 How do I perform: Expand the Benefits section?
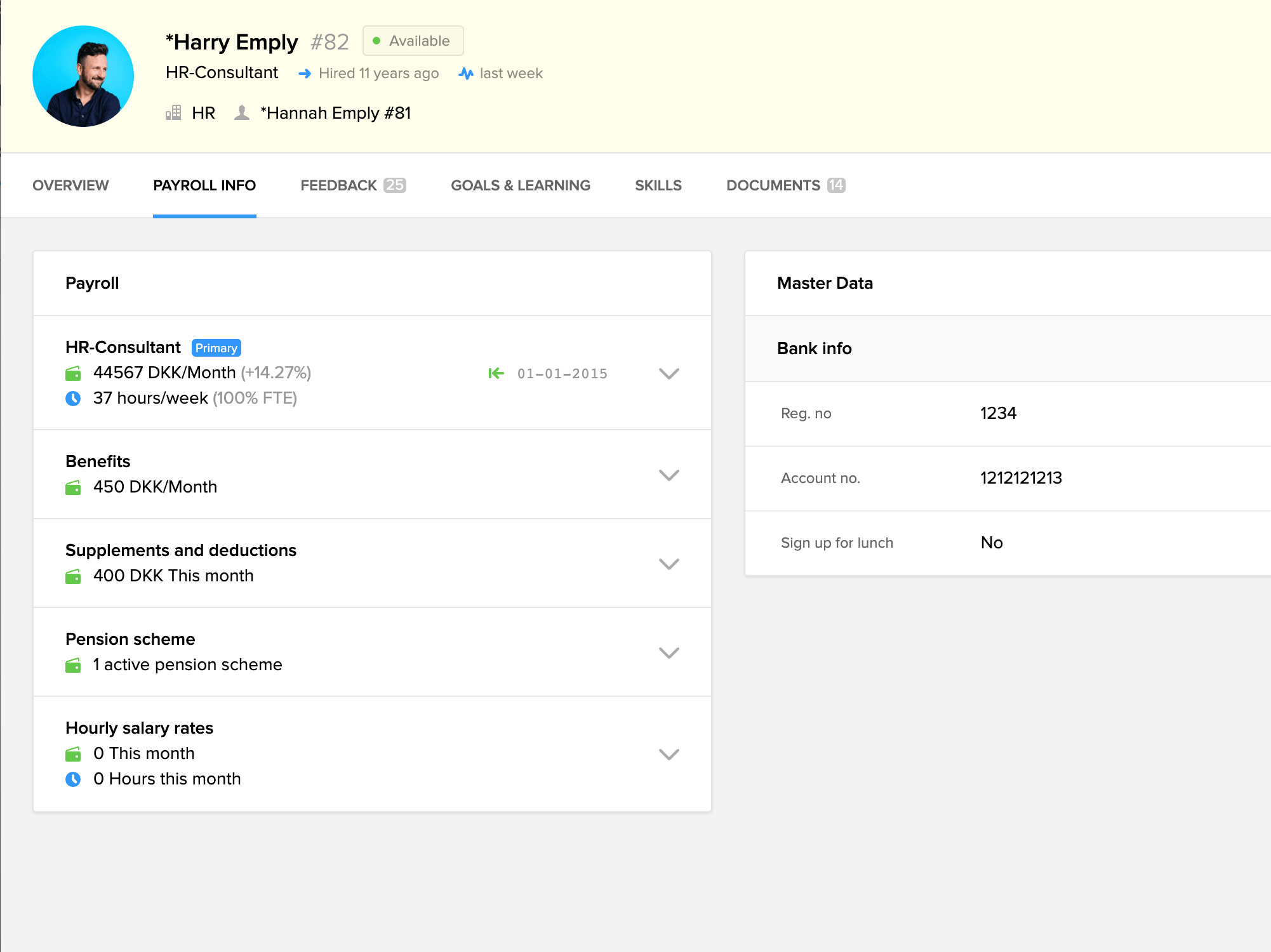pos(669,475)
